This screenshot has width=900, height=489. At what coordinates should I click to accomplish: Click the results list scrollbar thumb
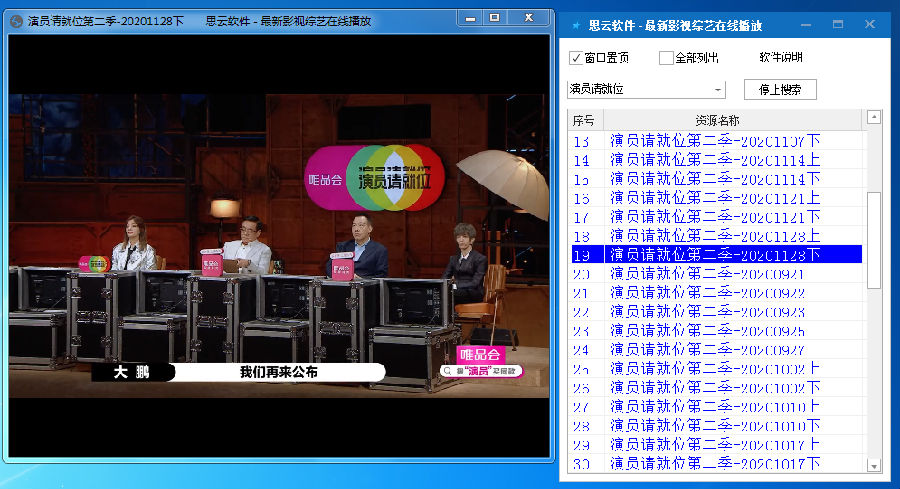[874, 240]
